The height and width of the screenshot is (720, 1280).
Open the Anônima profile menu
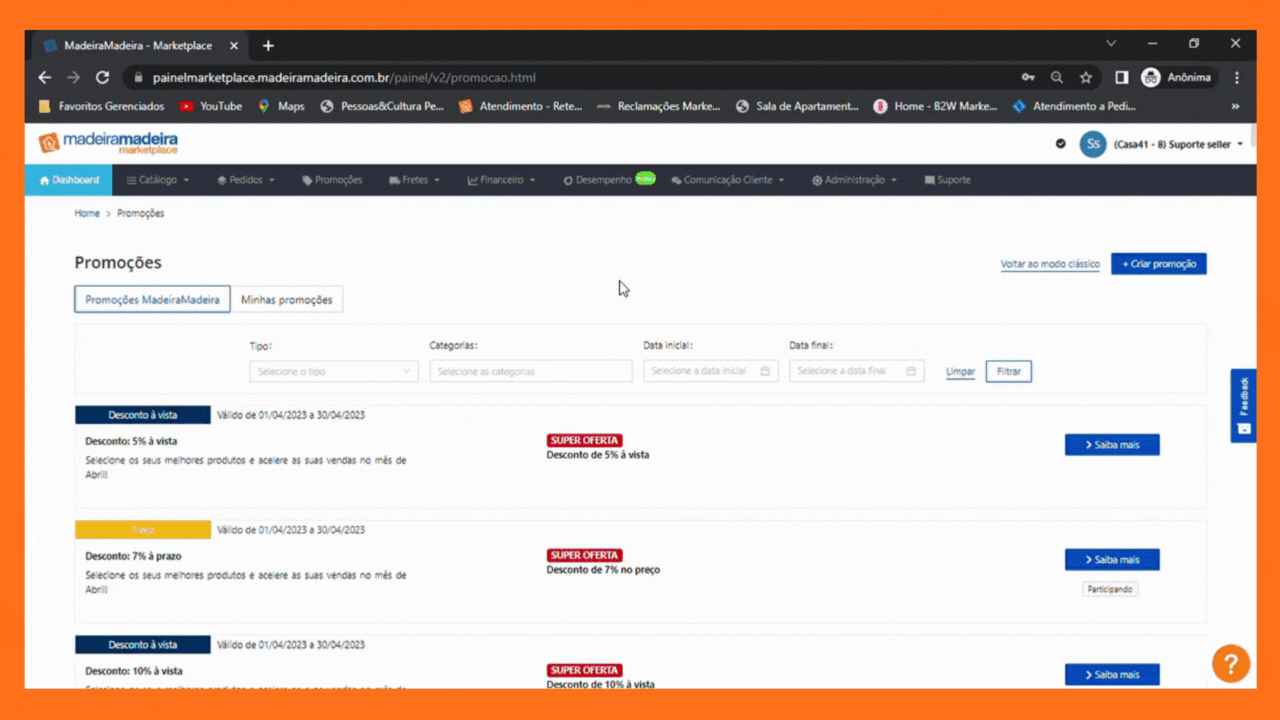click(x=1177, y=77)
